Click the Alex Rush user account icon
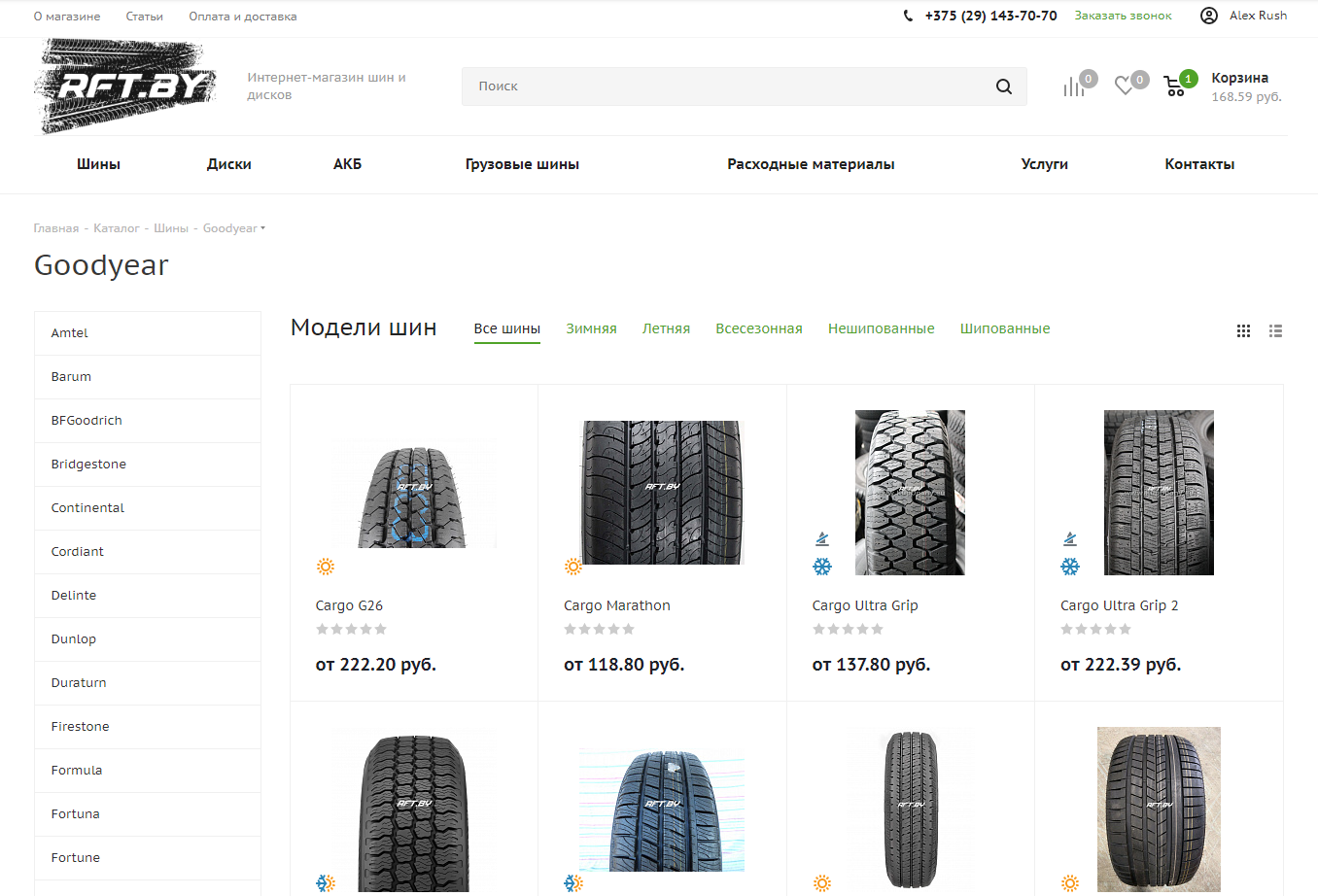This screenshot has height=896, width=1318. (x=1209, y=16)
